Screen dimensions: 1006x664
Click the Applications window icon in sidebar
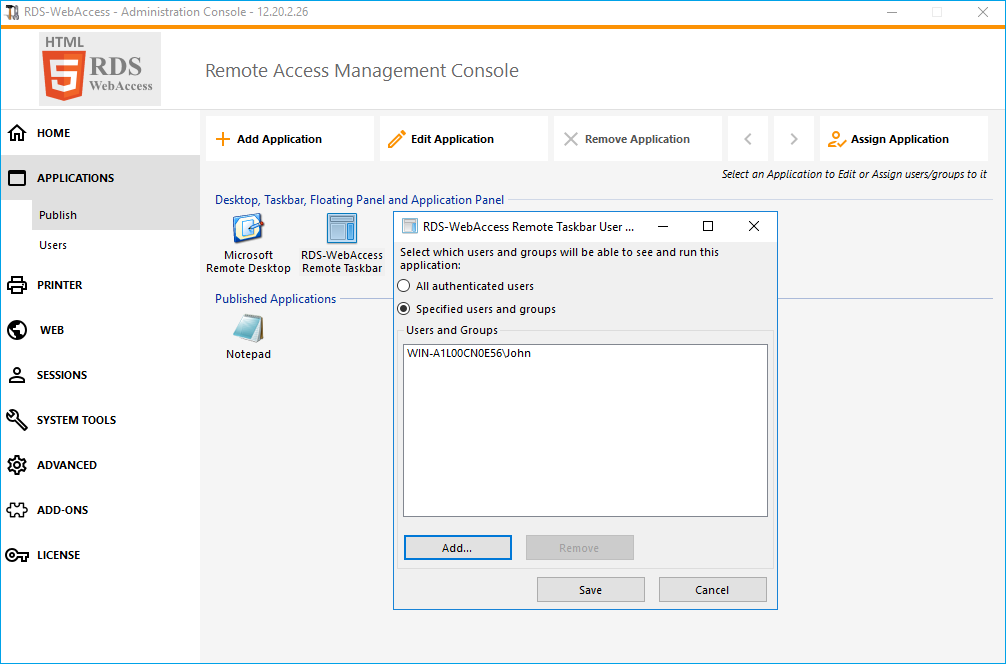coord(17,178)
